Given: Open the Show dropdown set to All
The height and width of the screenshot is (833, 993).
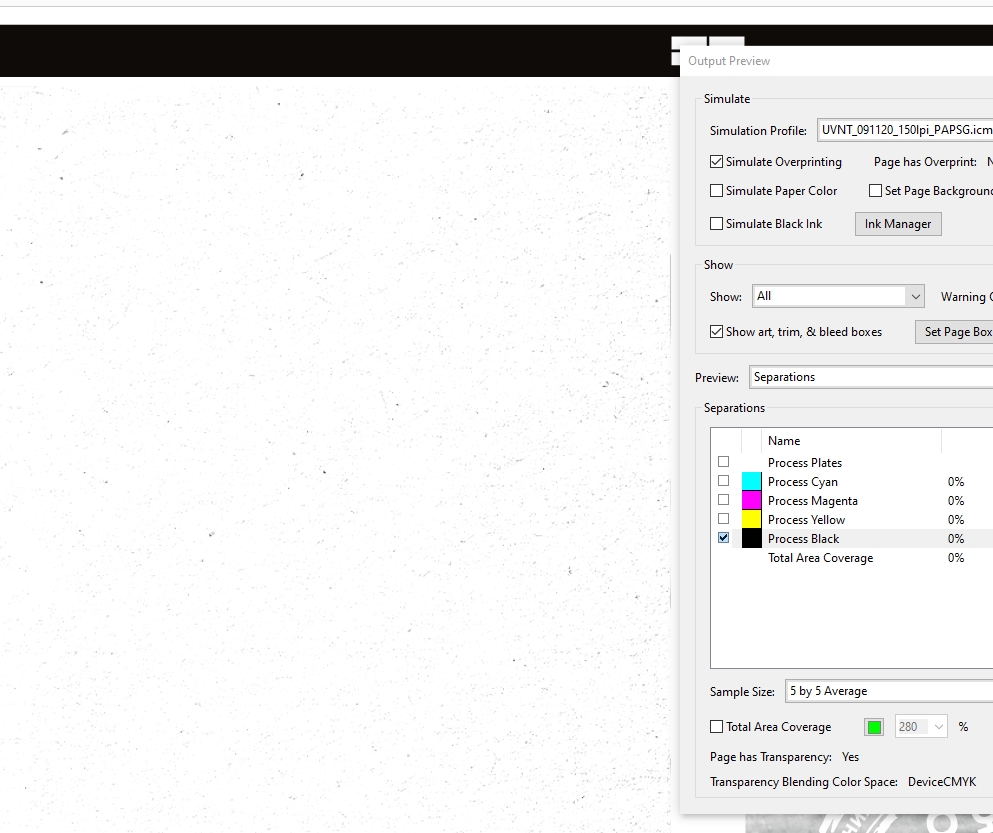Looking at the screenshot, I should pyautogui.click(x=838, y=296).
